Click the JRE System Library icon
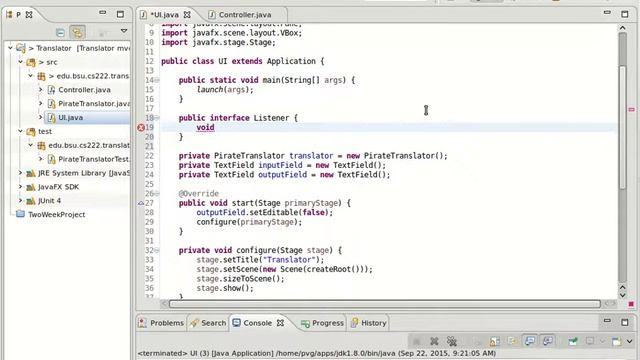Viewport: 640px width, 360px height. (31, 173)
